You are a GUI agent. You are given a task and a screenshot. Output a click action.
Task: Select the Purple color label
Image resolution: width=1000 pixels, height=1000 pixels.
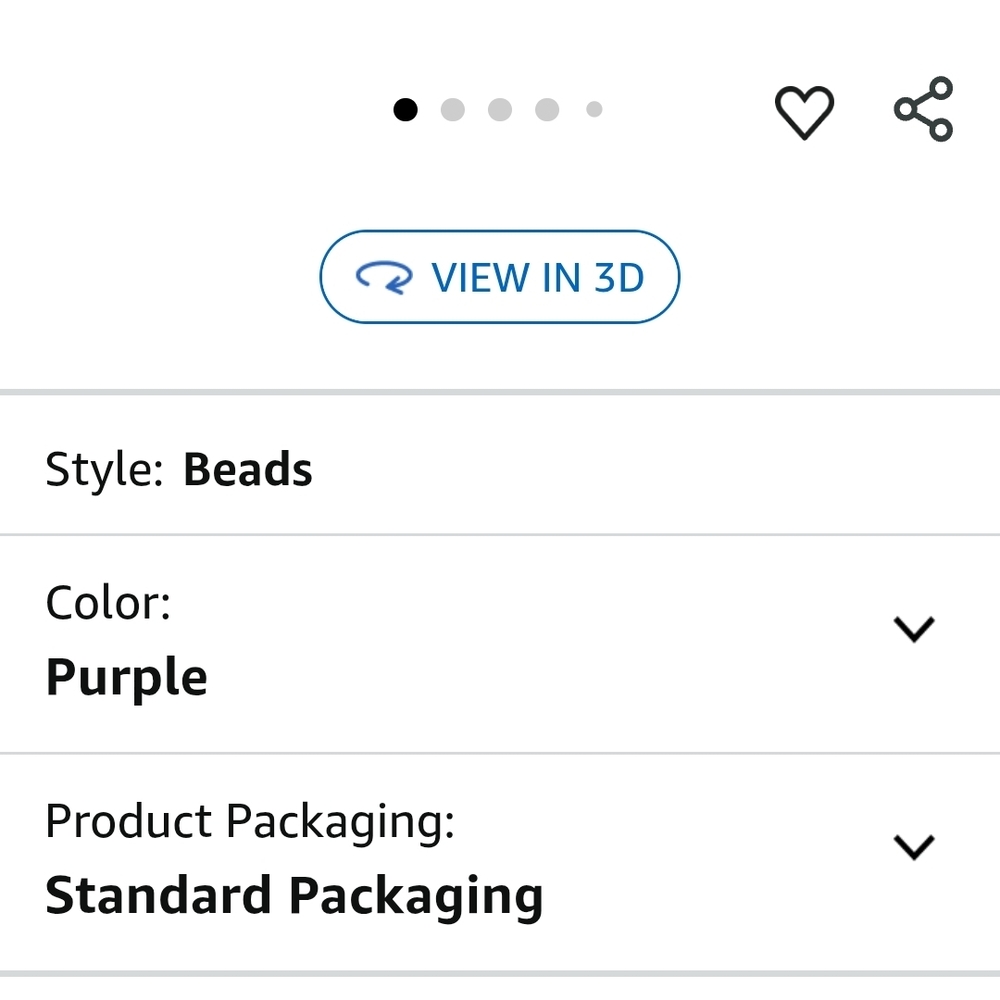(x=126, y=679)
